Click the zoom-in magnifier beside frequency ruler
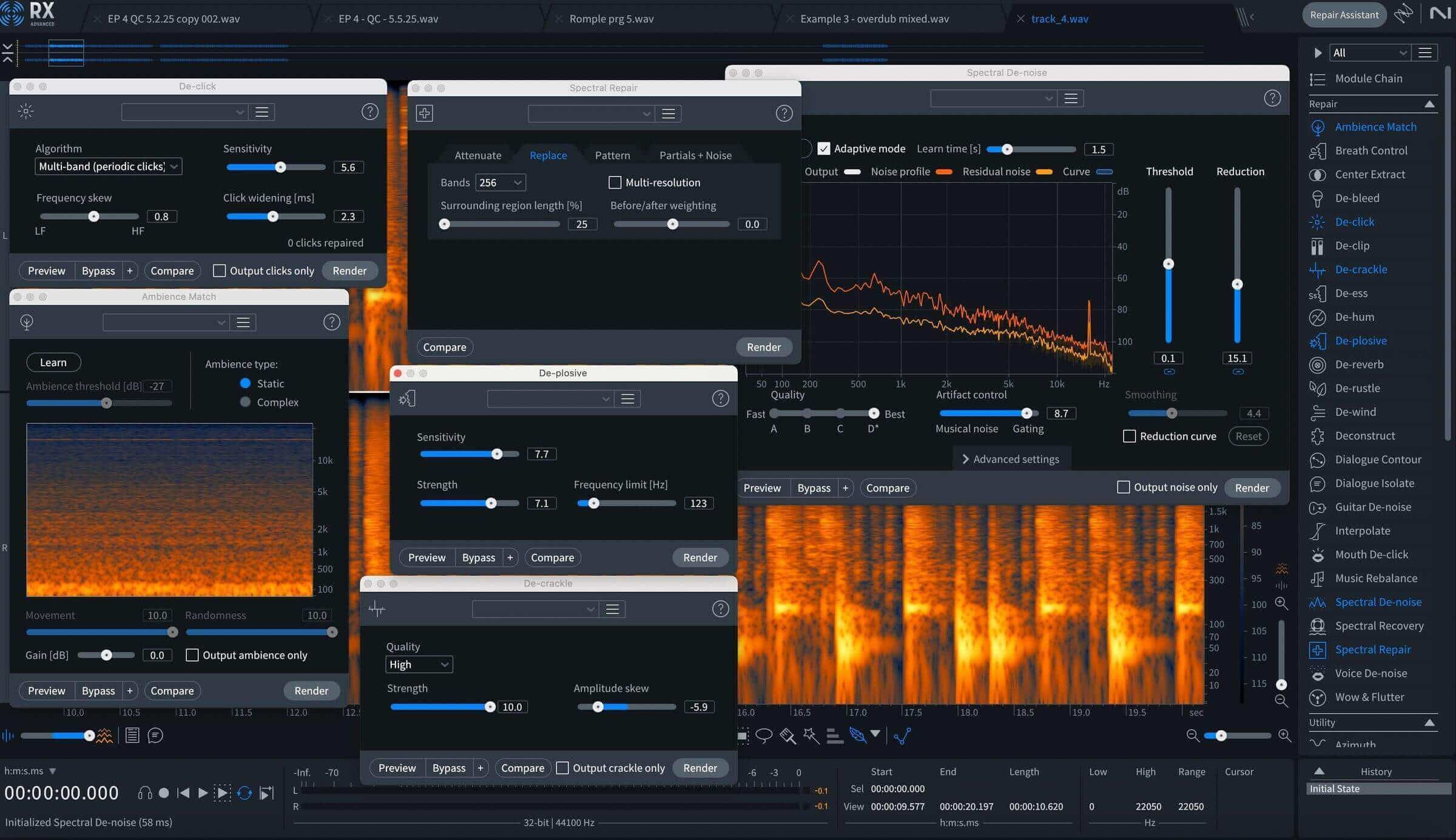Screen dimensions: 1456x840 coord(1281,603)
